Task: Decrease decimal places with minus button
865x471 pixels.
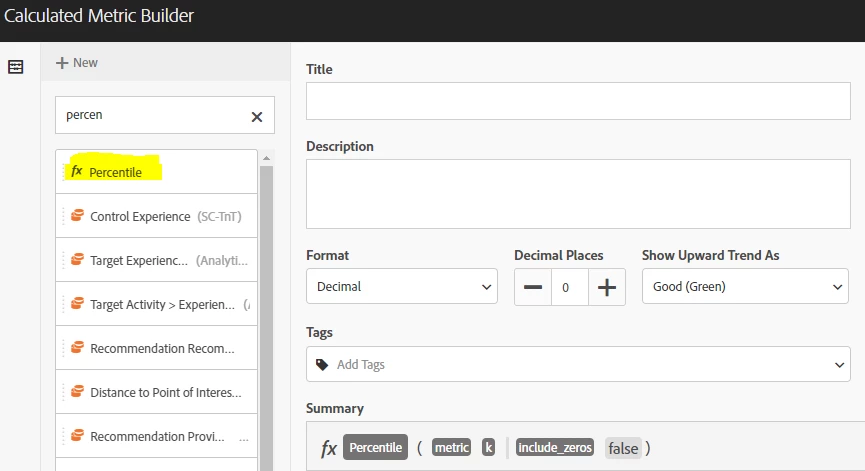Action: point(533,287)
